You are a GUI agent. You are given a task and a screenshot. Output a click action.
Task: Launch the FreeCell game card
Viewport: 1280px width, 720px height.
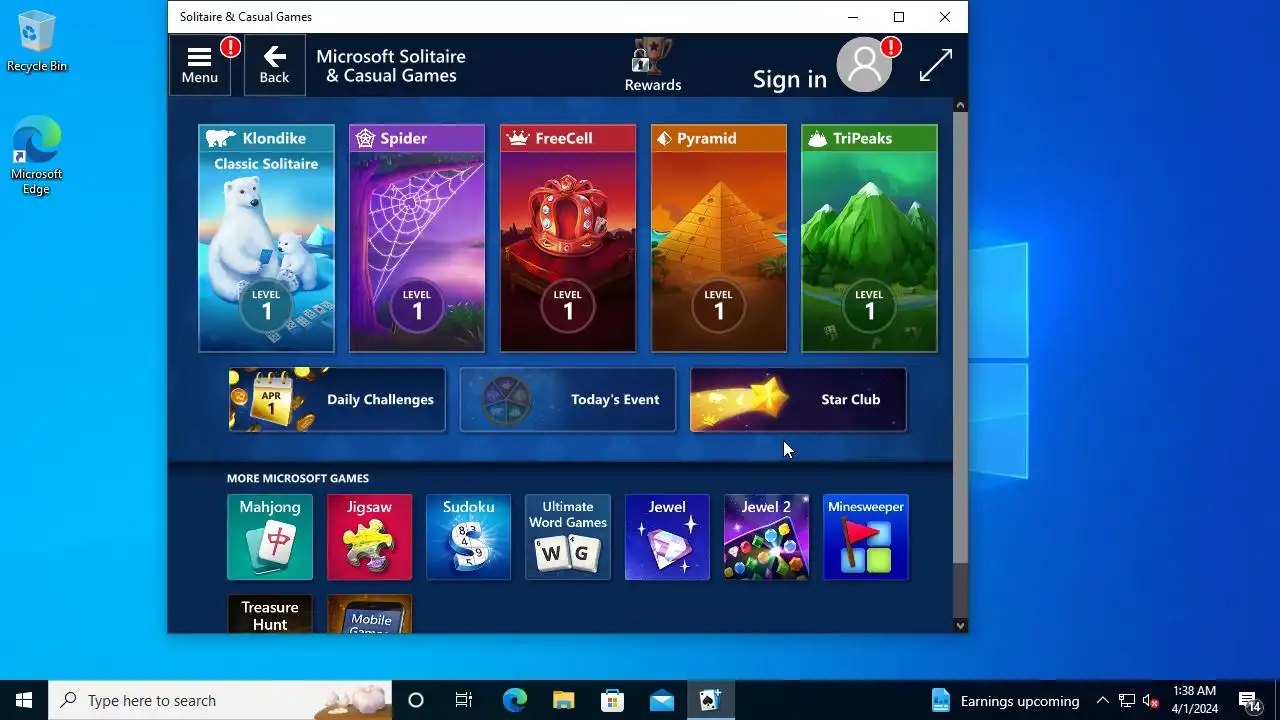click(568, 238)
